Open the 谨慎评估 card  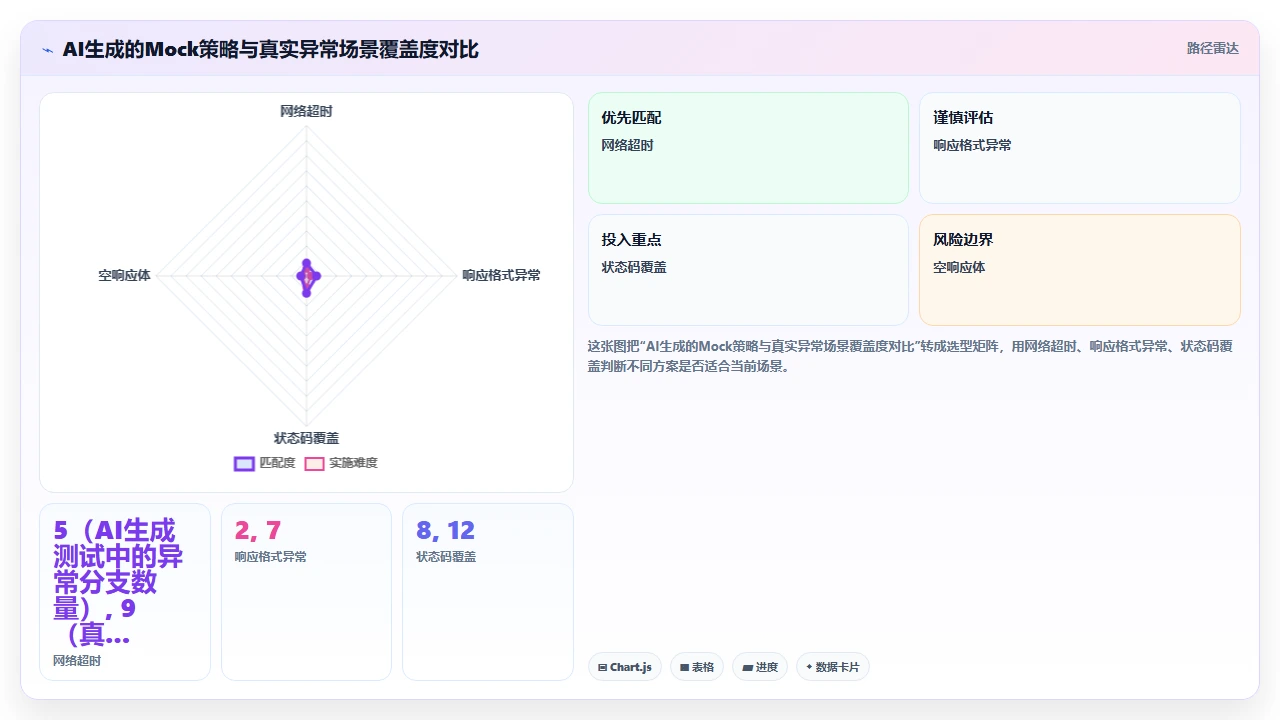(x=1080, y=148)
